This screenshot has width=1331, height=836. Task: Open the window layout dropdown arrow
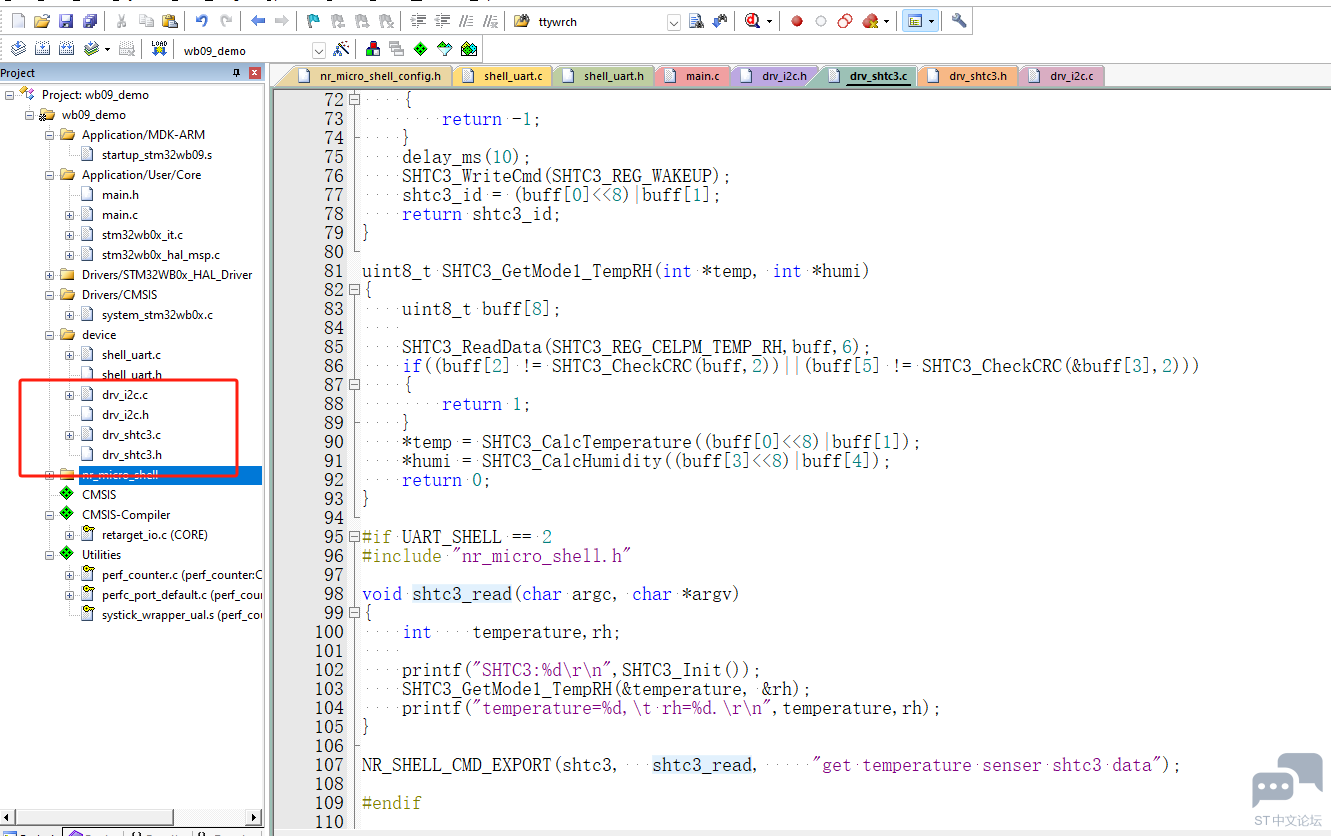tap(932, 21)
